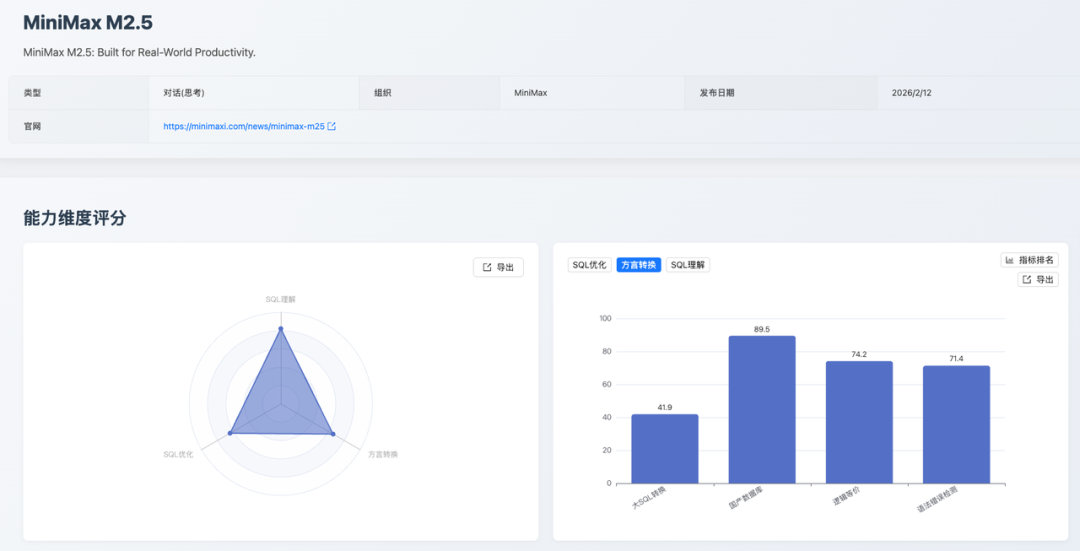1080x551 pixels.
Task: Open the minimaxi.com news link
Action: [243, 127]
